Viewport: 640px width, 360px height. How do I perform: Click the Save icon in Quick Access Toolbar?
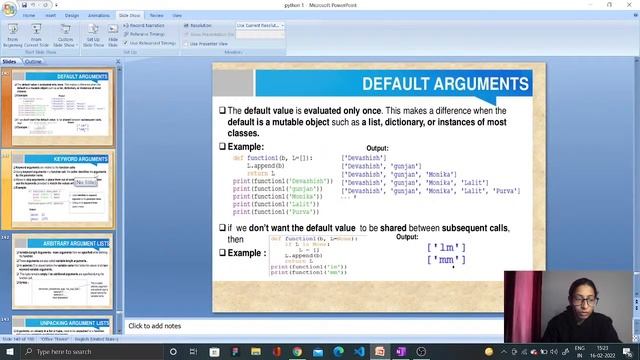(x=24, y=5)
